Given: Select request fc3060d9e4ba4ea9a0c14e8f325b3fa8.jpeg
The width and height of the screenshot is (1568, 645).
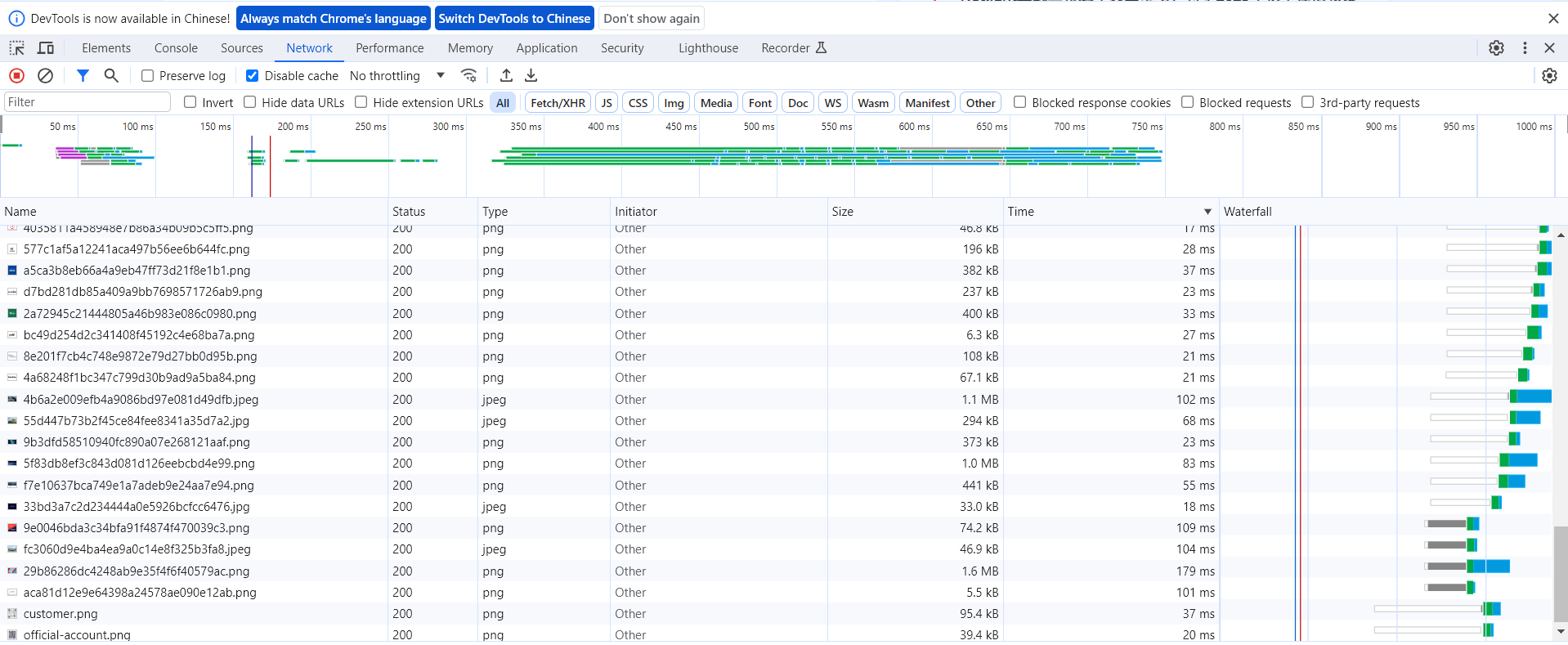Looking at the screenshot, I should click(x=137, y=549).
